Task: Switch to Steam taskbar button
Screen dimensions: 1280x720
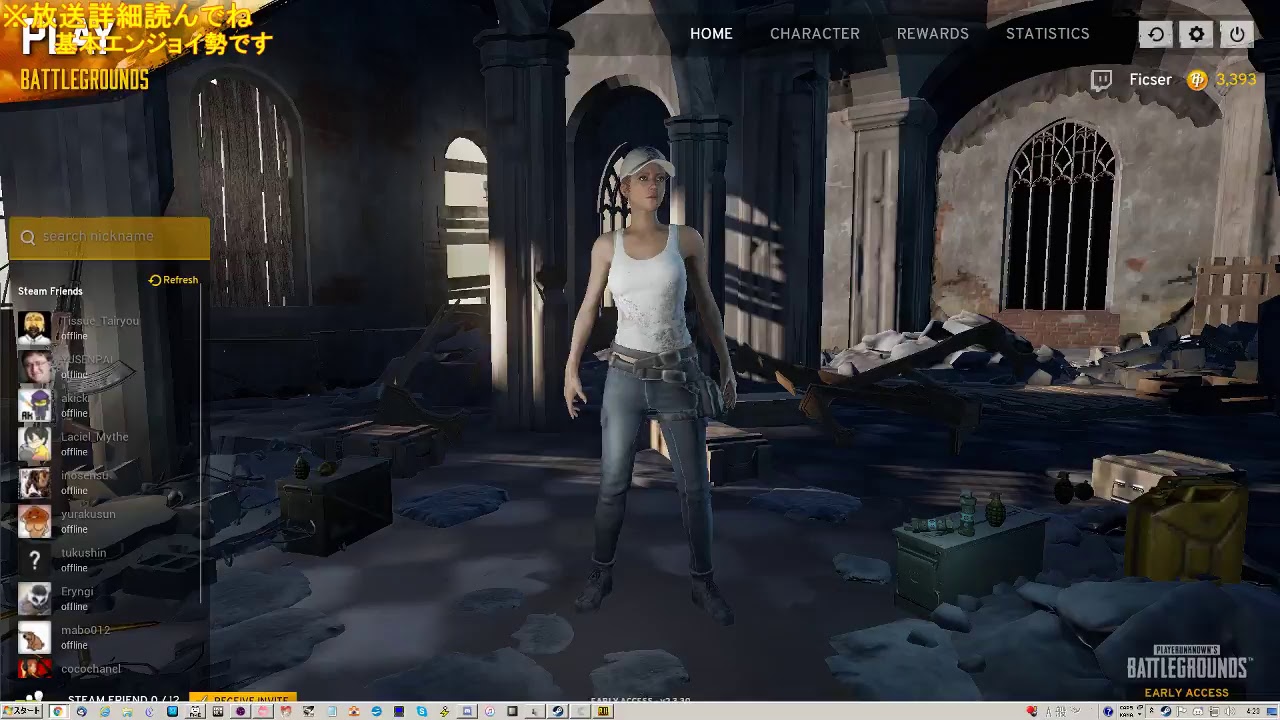Action: pos(557,711)
